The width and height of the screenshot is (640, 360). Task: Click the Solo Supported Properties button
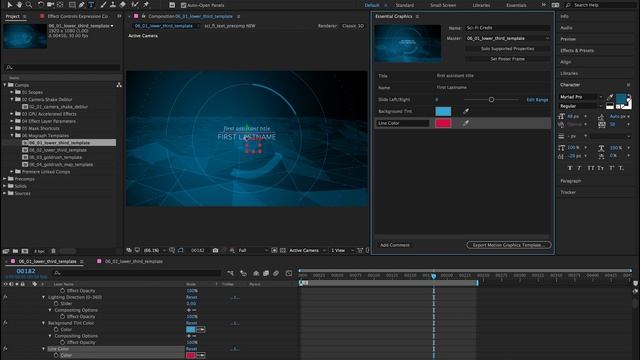(508, 49)
